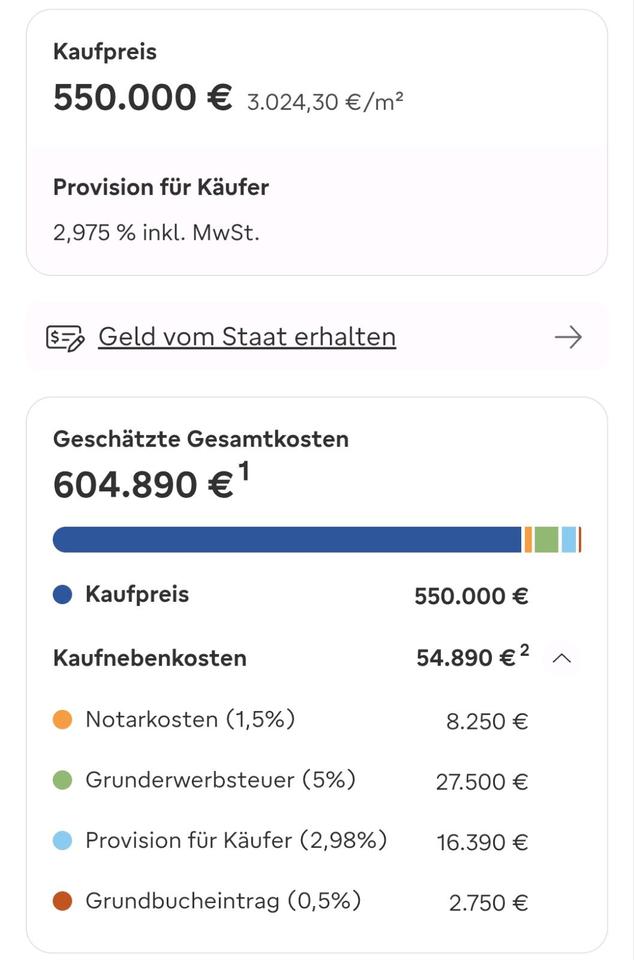Click the green Grunderwerbsteuer legend dot
The image size is (634, 960).
coord(63,781)
